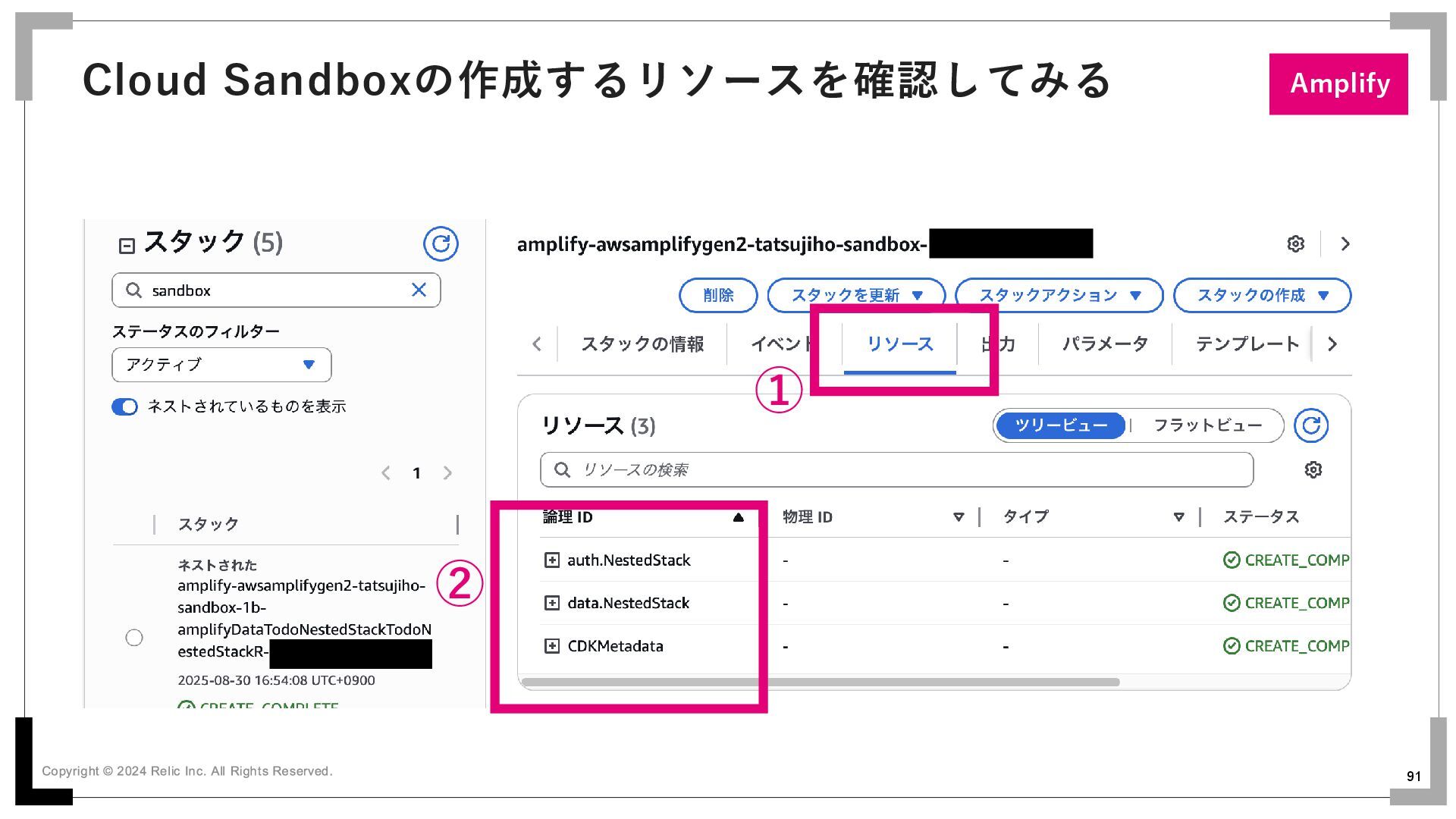Select the ツリービュー view option

(x=1061, y=425)
